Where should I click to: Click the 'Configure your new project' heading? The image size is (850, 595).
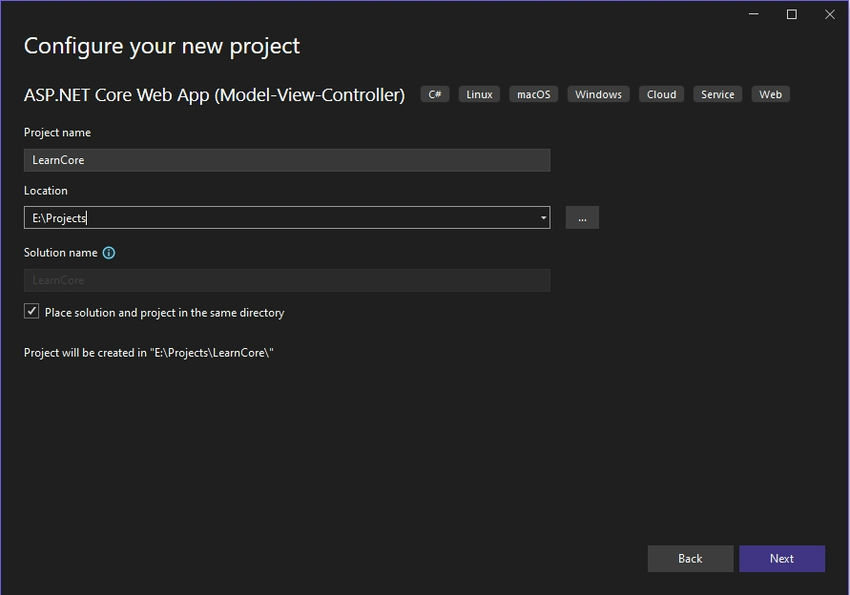click(x=162, y=47)
